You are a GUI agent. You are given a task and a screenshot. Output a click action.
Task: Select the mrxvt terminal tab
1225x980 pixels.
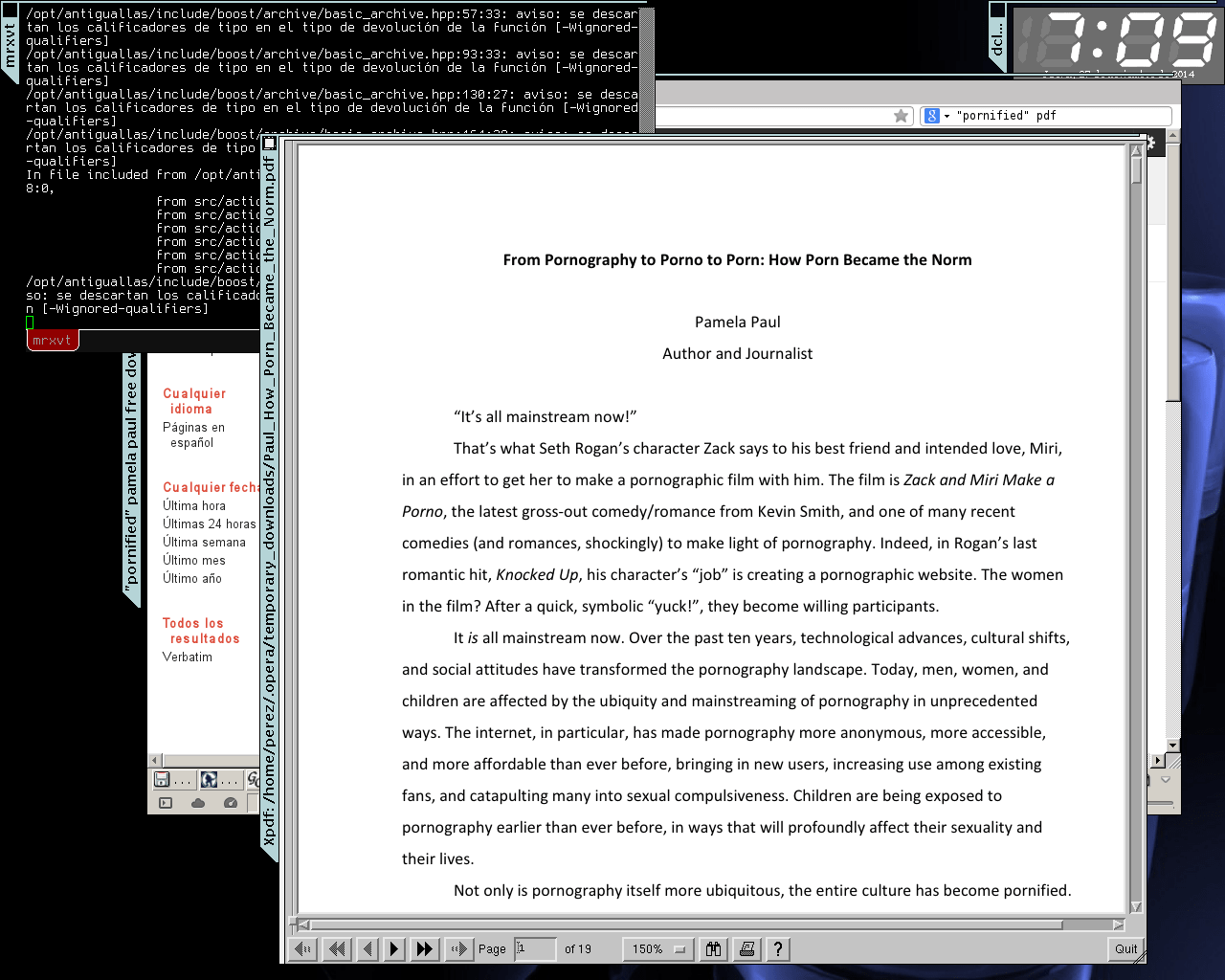coord(52,340)
